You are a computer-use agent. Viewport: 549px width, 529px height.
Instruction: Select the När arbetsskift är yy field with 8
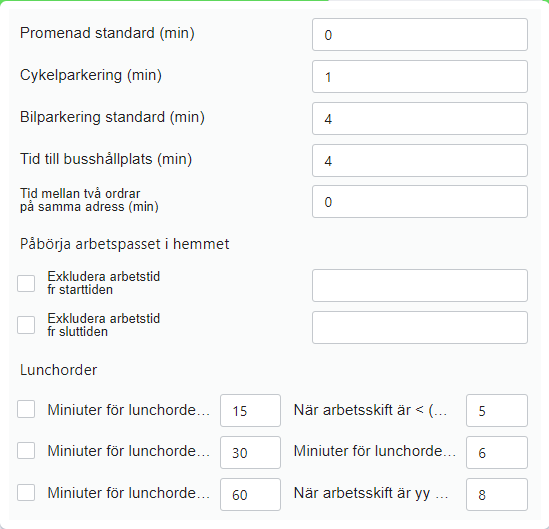coord(497,495)
